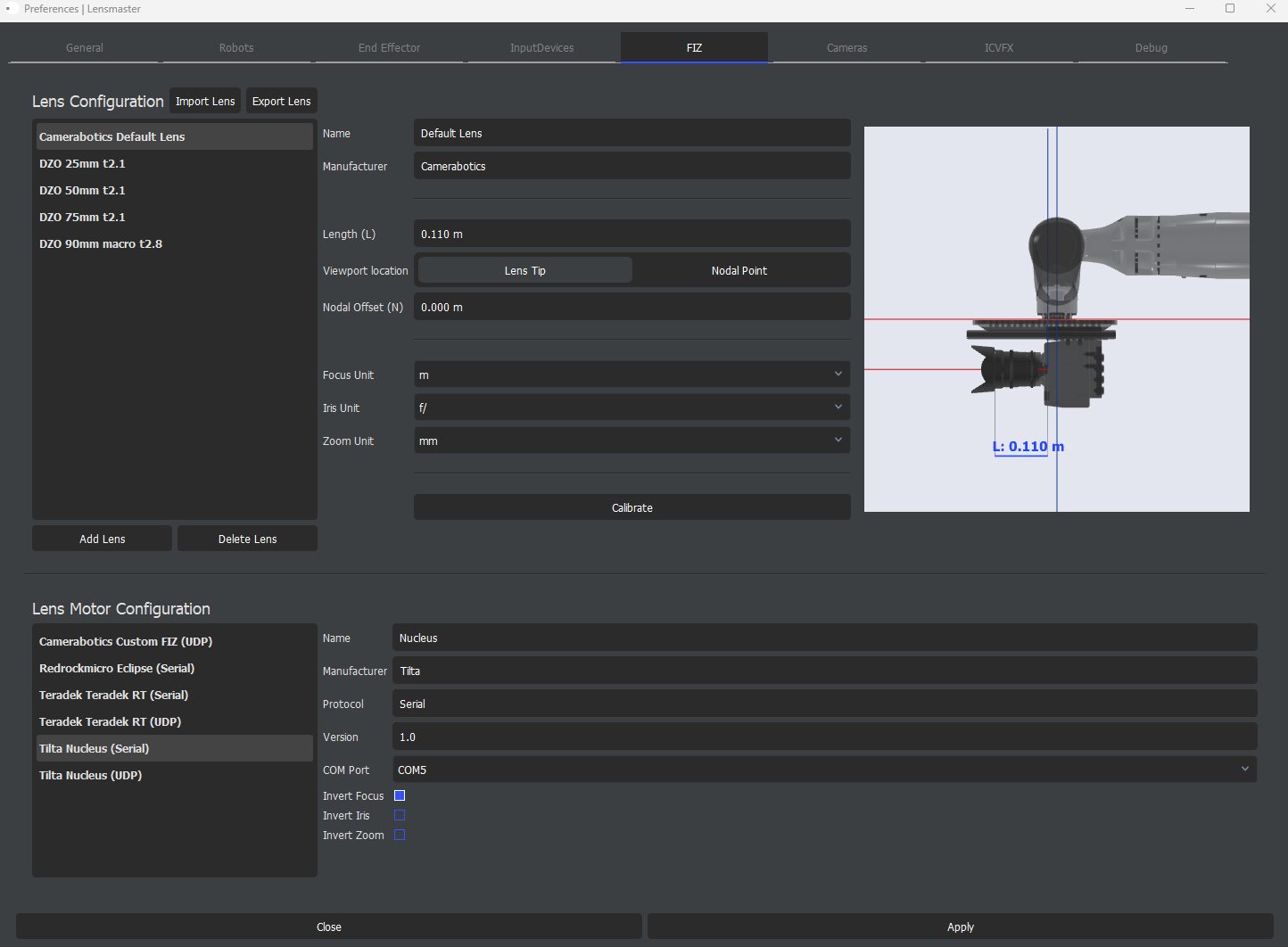
Task: Click the Nodal Offset (N) field
Action: [632, 307]
